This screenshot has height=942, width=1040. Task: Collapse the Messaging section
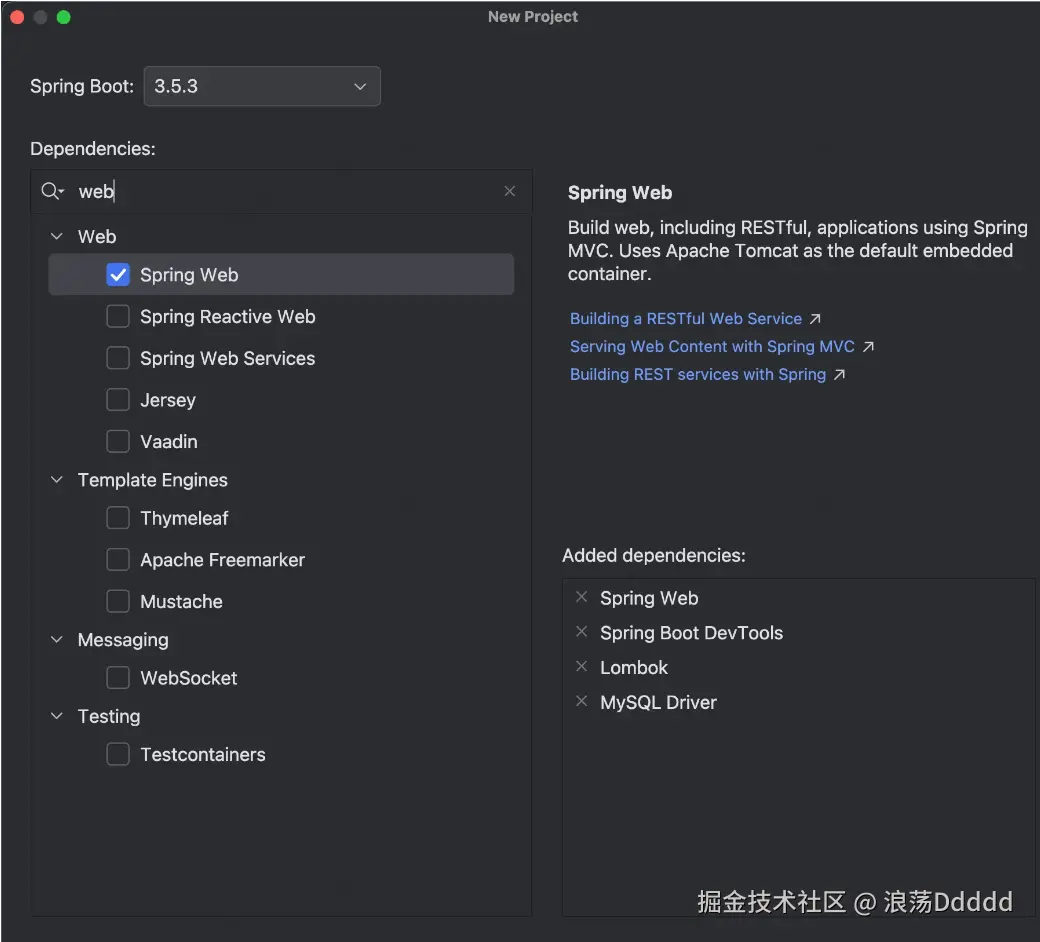tap(57, 640)
